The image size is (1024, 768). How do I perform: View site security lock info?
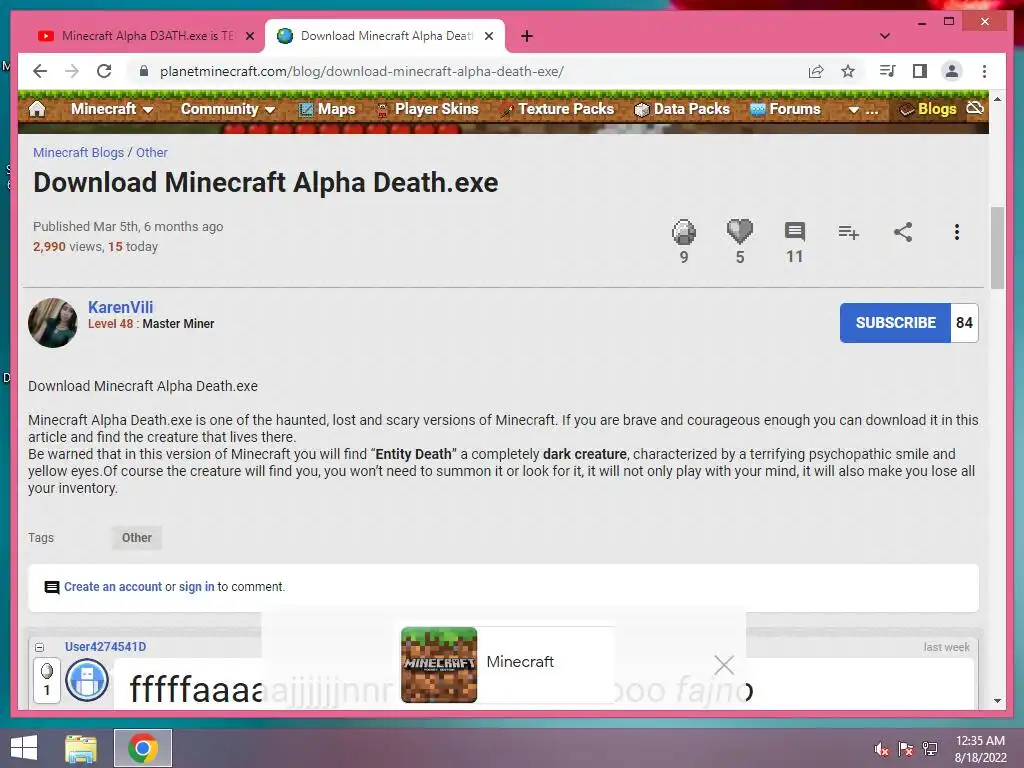click(x=144, y=71)
